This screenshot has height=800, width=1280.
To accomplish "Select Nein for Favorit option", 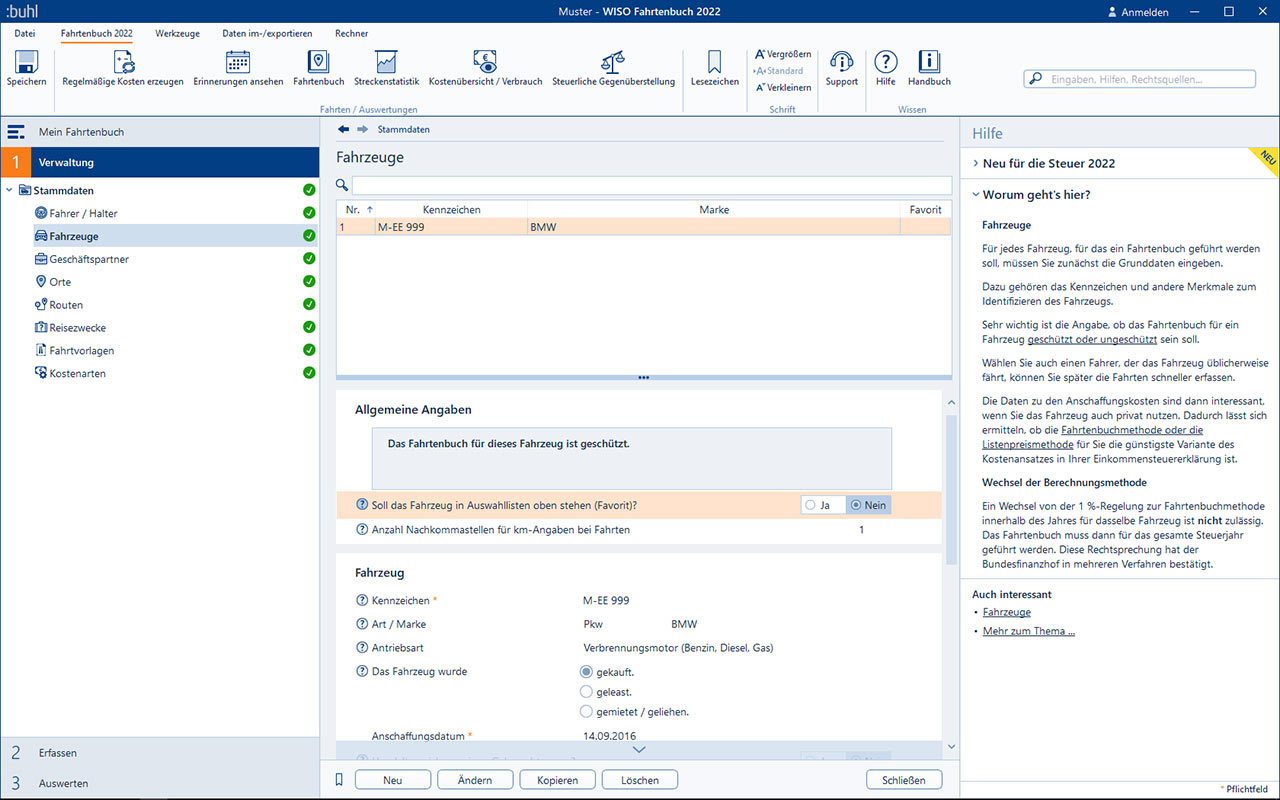I will 868,505.
